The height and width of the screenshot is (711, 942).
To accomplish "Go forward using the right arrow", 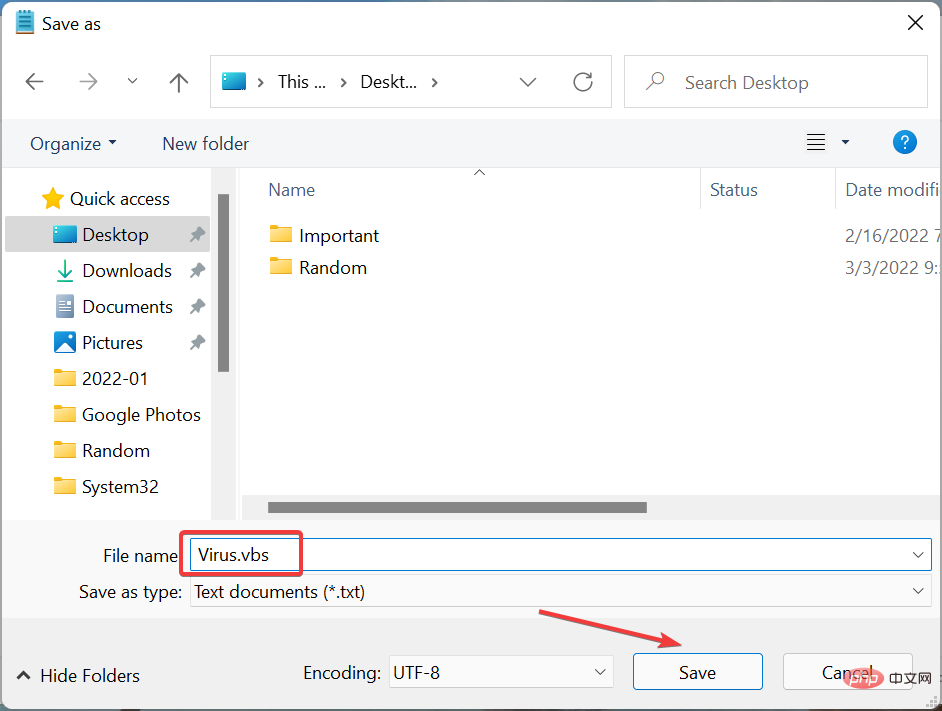I will coord(88,82).
